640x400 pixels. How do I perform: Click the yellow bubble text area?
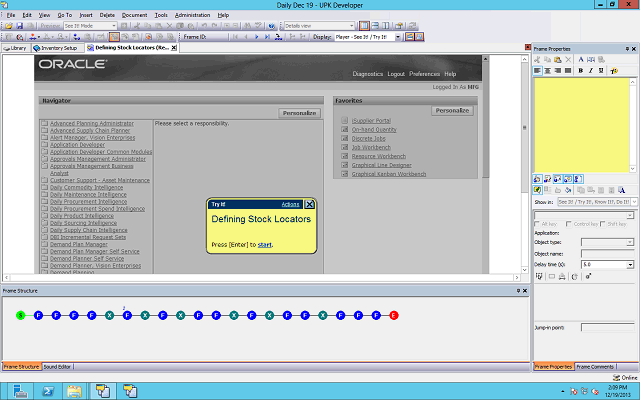582,125
